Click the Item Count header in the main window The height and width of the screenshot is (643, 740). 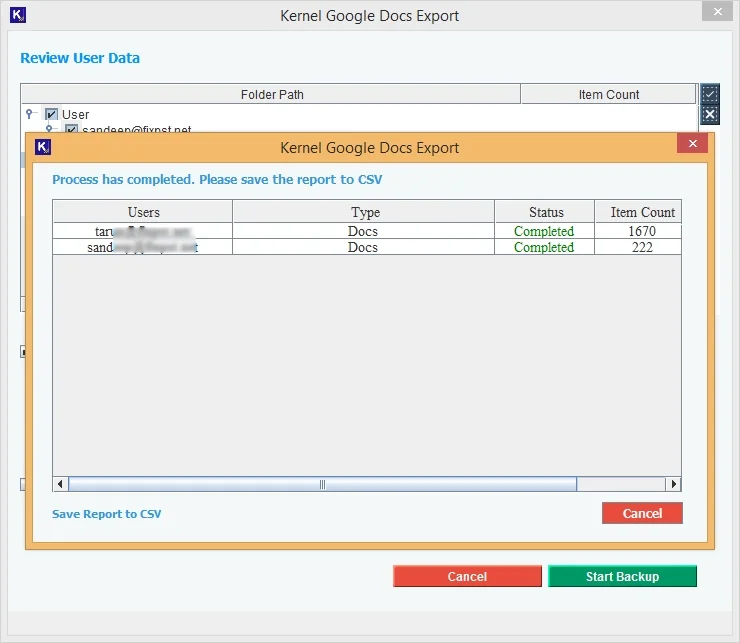click(x=608, y=94)
